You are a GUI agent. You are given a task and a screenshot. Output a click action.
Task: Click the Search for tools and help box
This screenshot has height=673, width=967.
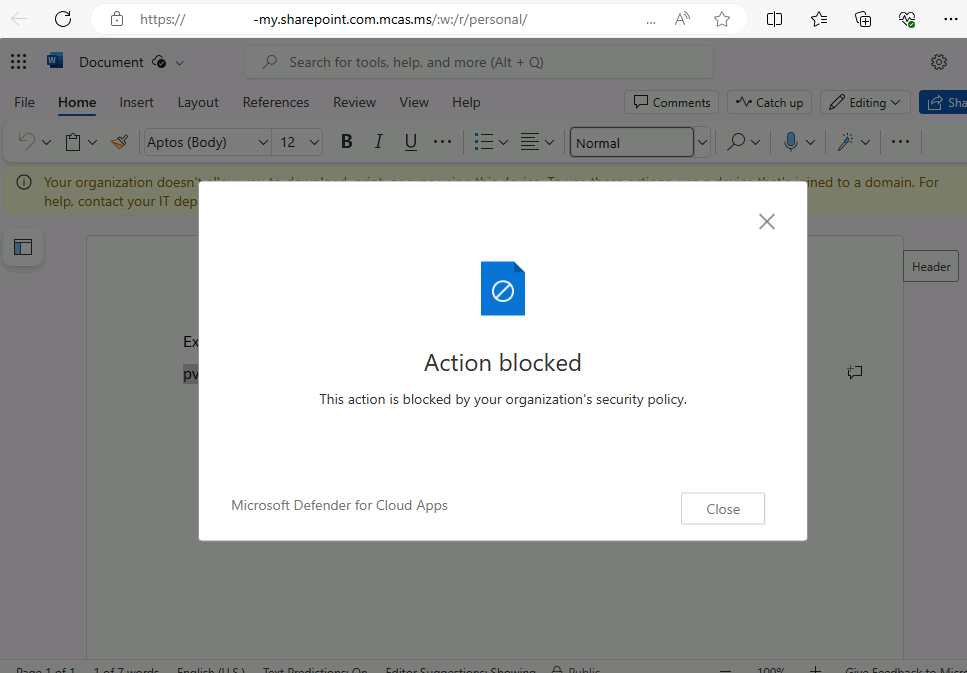pyautogui.click(x=479, y=62)
